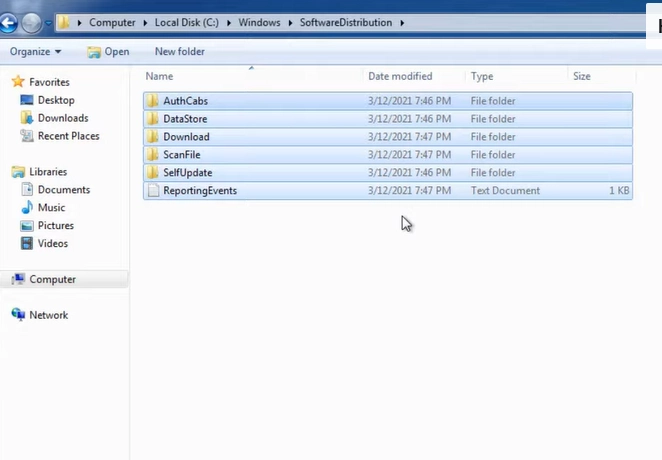Open Favorites in navigation pane
The width and height of the screenshot is (662, 460).
pyautogui.click(x=49, y=82)
